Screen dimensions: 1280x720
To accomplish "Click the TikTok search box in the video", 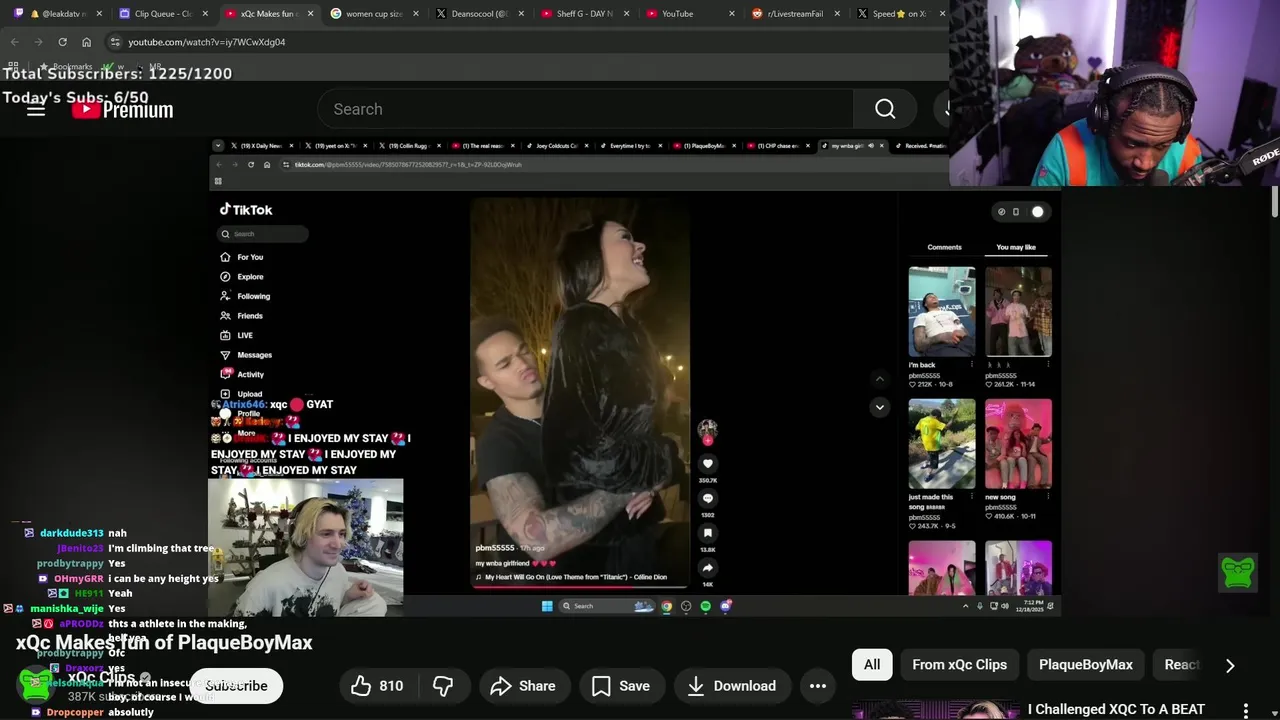I will click(262, 234).
